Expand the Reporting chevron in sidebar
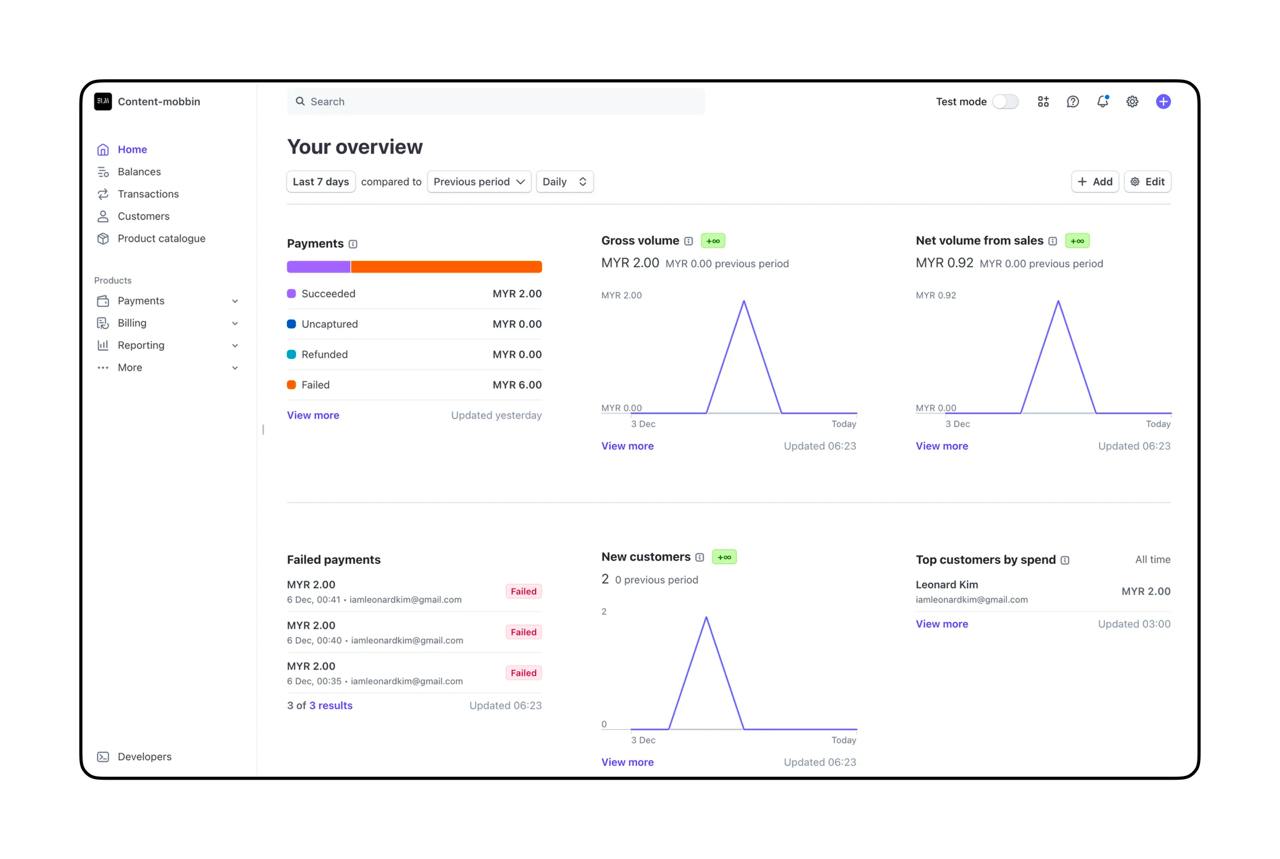1280x859 pixels. [x=235, y=345]
